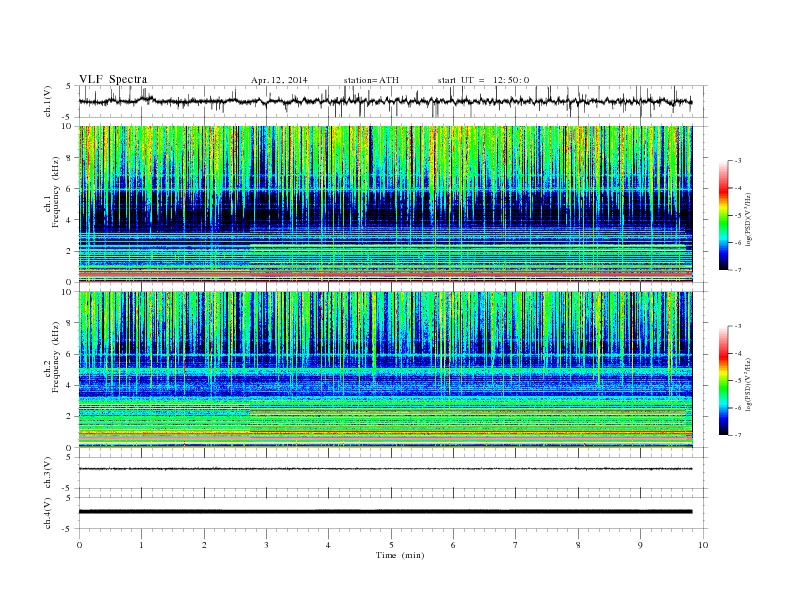The width and height of the screenshot is (792, 612).
Task: Click the ch.2 color bar 'log(PSD)(V²/Hz)' label
Action: [749, 384]
